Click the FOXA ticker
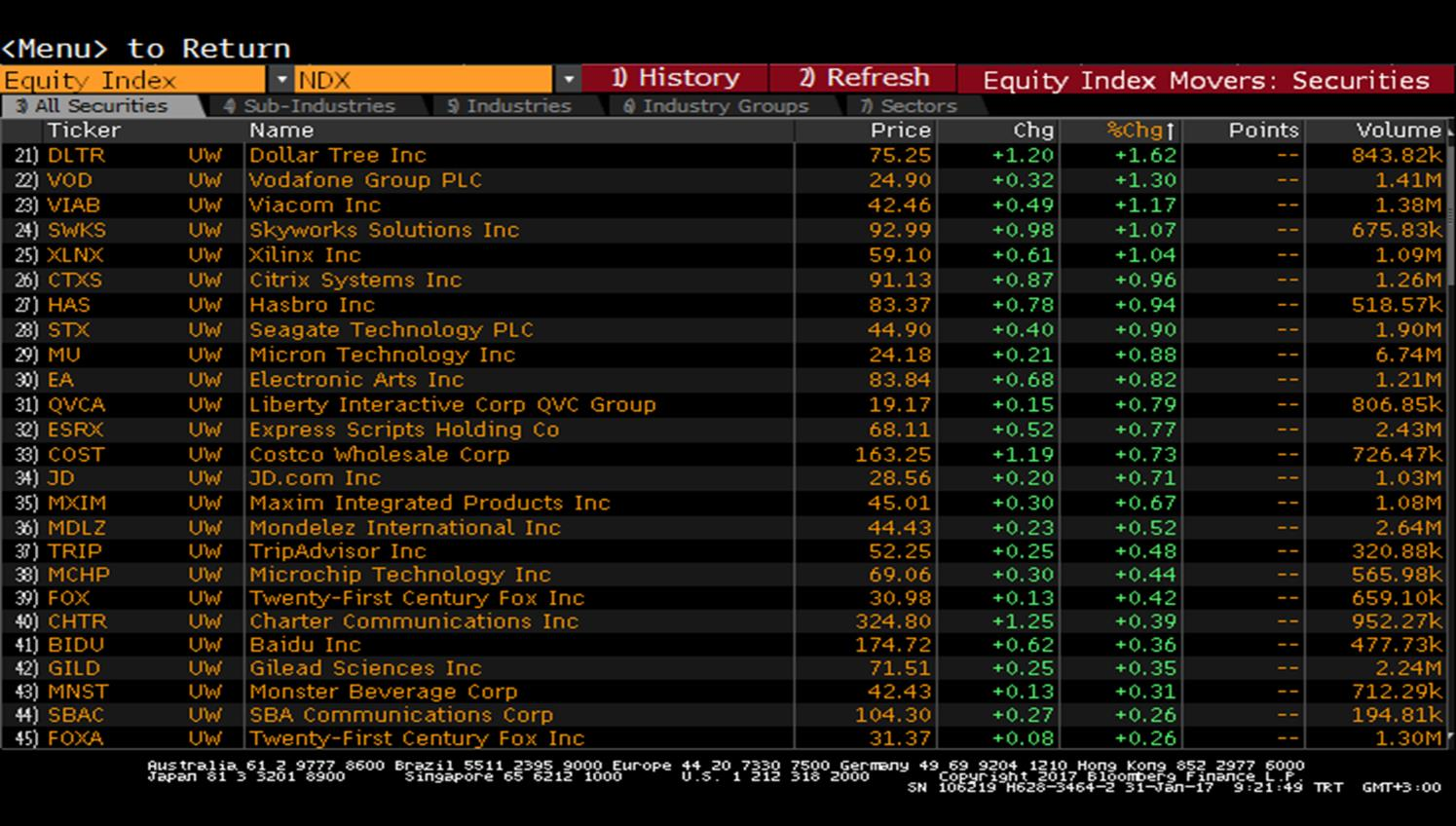This screenshot has width=1456, height=826. (x=76, y=738)
